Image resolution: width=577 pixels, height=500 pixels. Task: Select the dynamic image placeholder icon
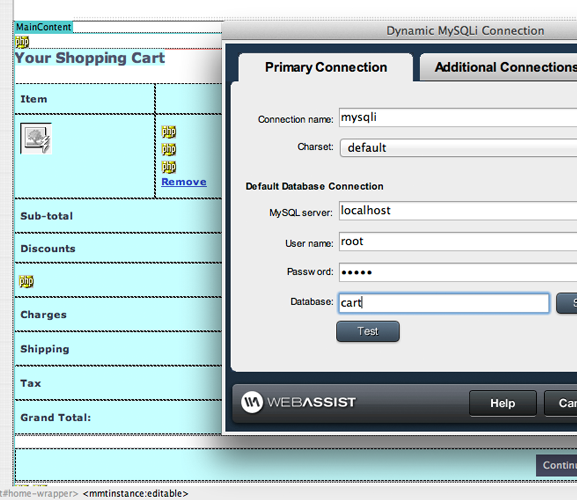click(x=36, y=138)
